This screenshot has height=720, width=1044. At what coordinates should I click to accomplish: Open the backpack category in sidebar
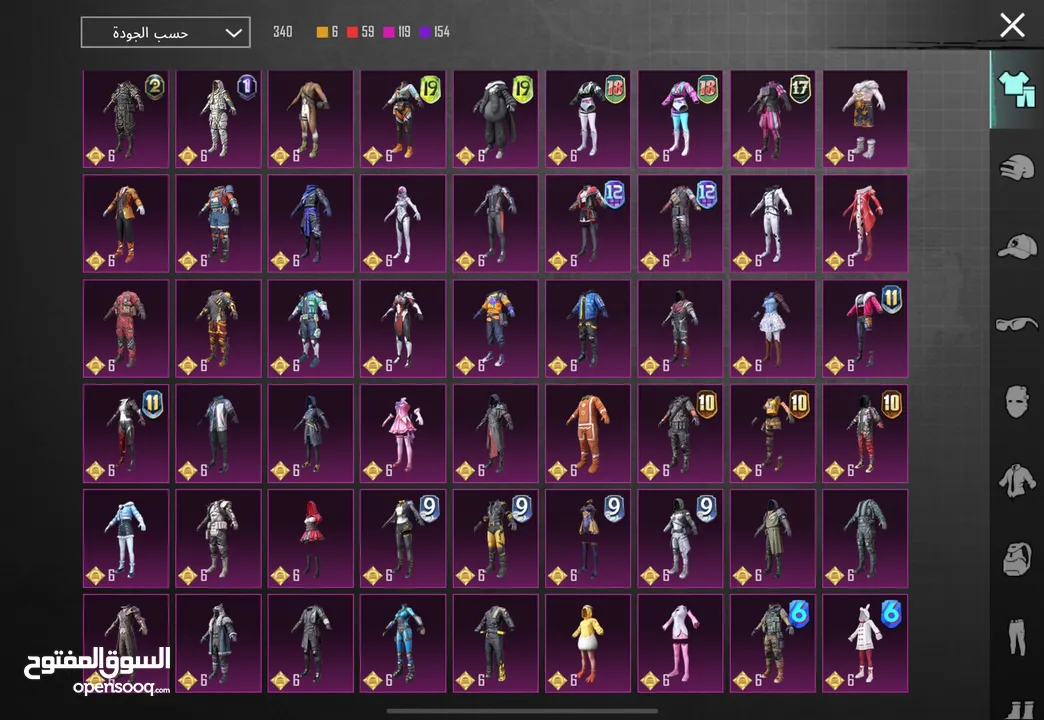(1017, 558)
